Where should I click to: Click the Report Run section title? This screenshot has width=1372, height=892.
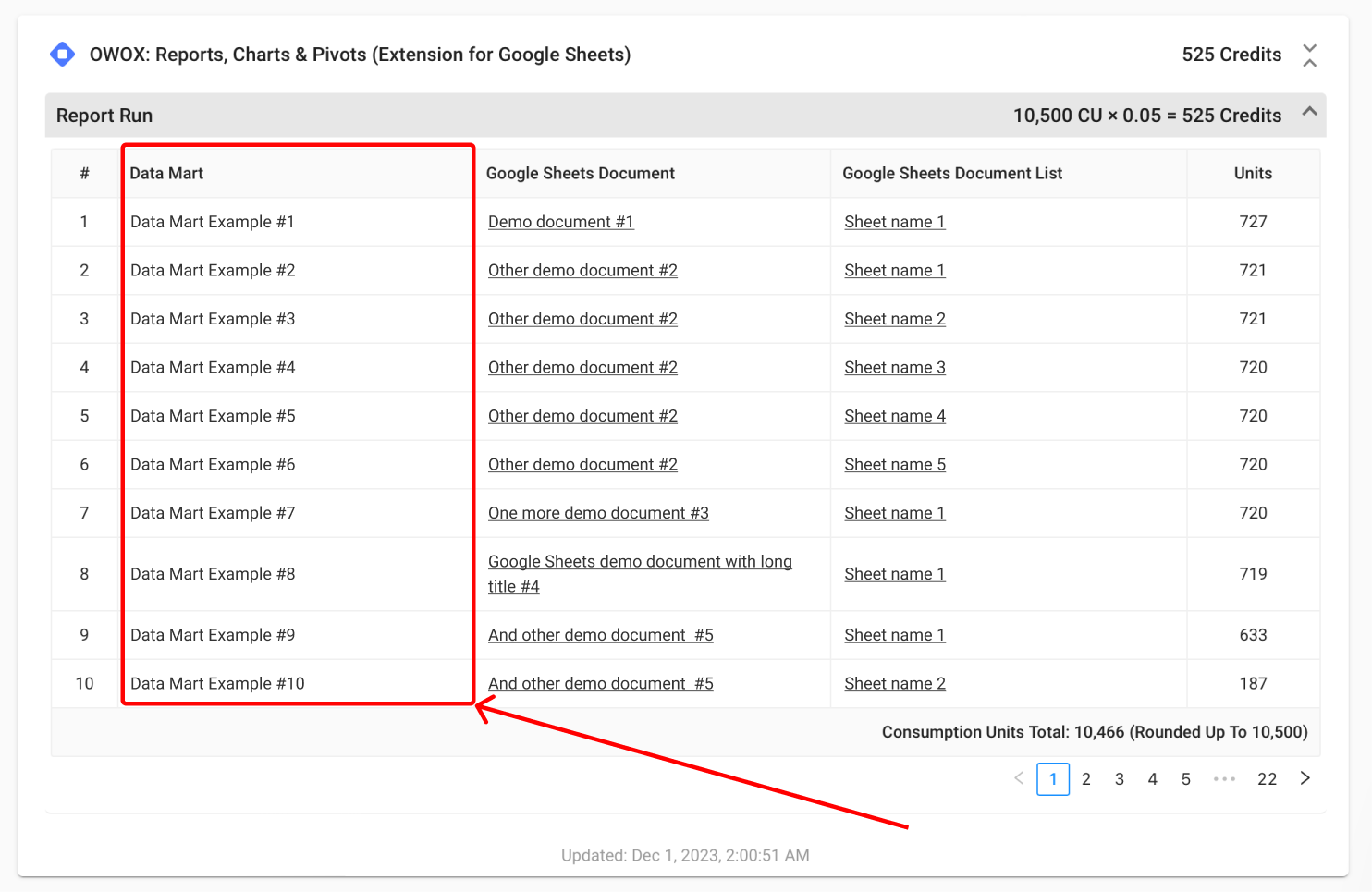click(104, 116)
